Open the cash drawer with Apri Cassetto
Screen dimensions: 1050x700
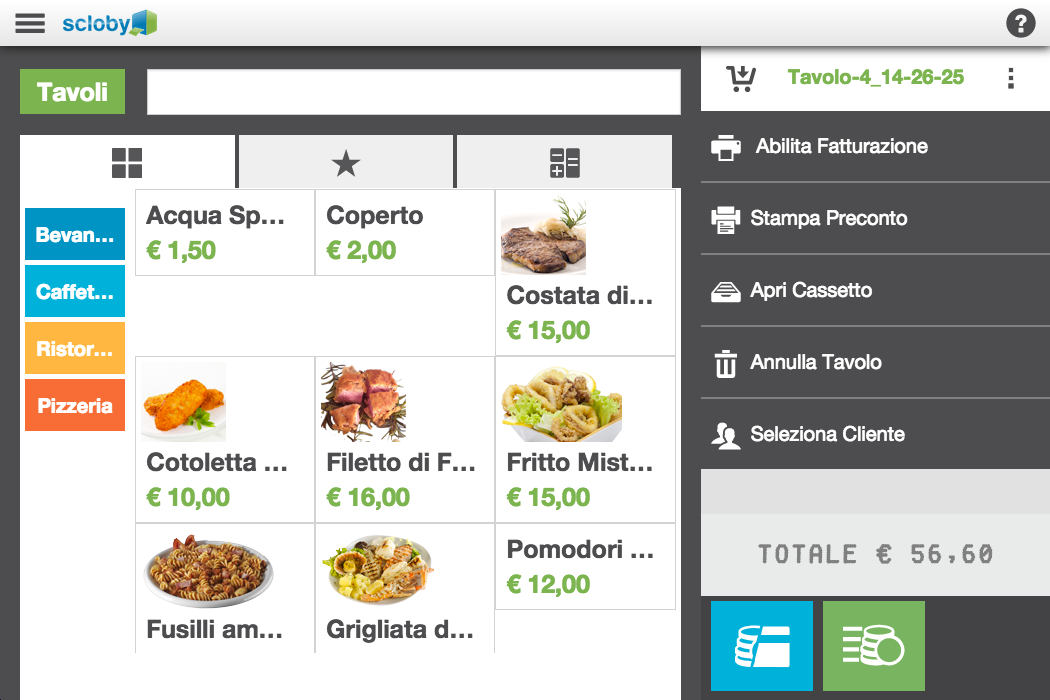pyautogui.click(x=810, y=291)
